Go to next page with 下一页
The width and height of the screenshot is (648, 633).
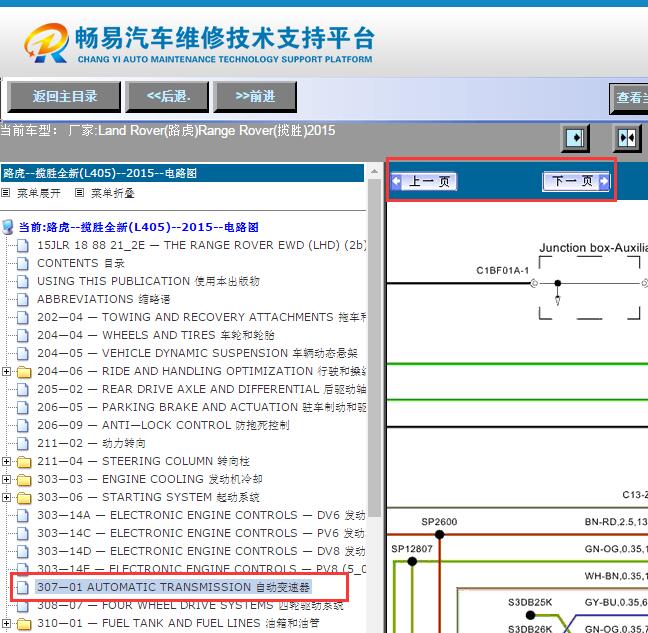click(x=576, y=181)
